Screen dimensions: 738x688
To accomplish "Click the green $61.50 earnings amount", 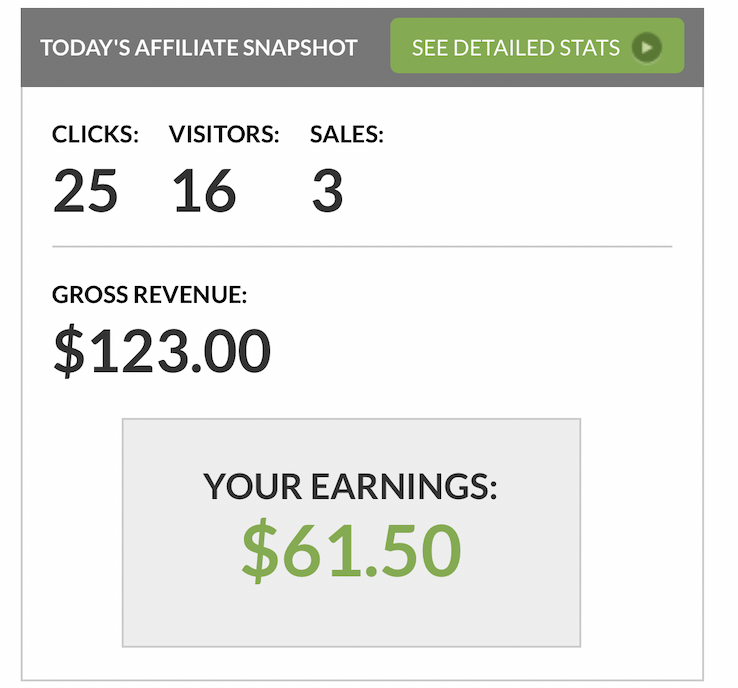I will (351, 550).
